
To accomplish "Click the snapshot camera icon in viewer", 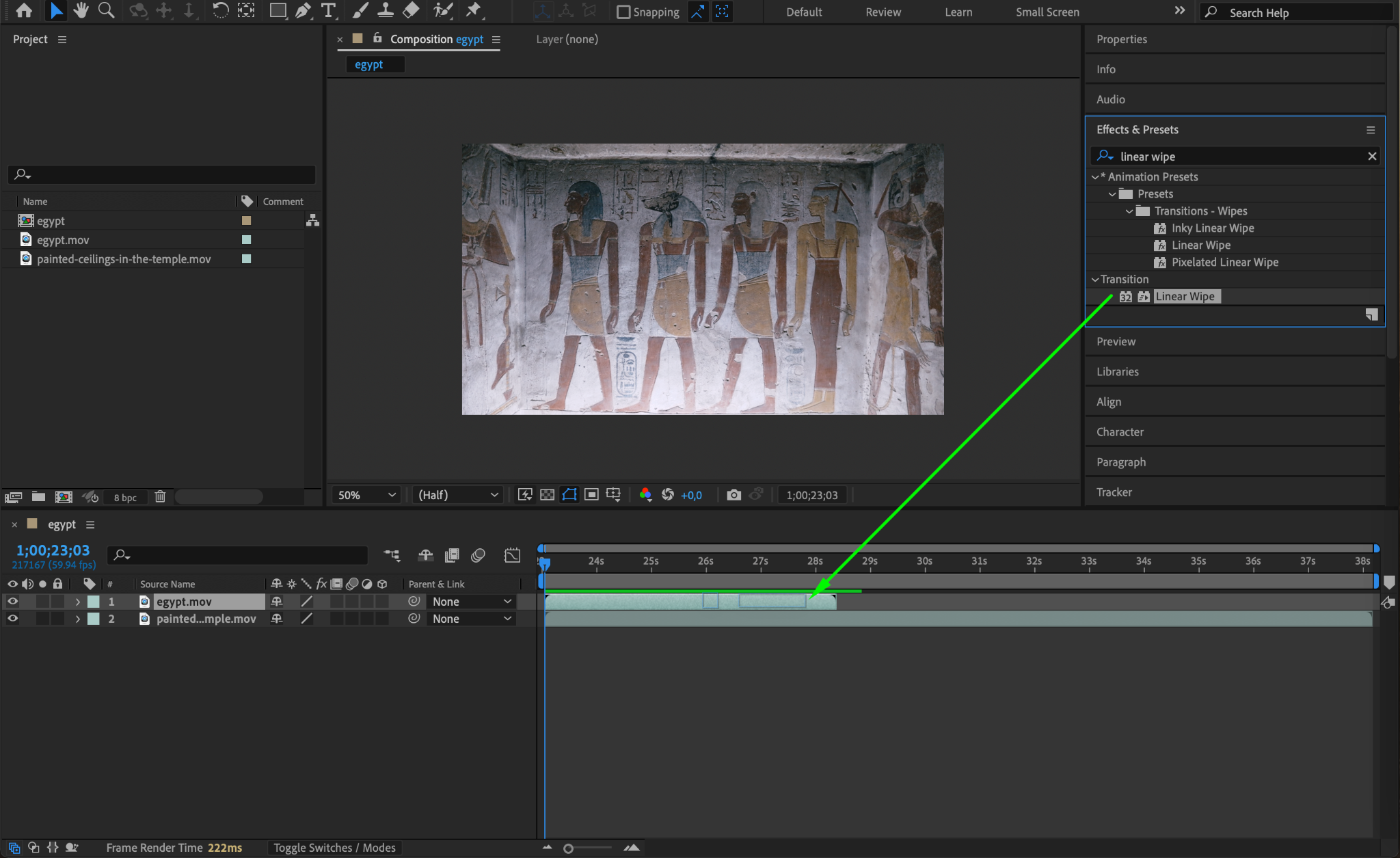I will click(x=733, y=494).
